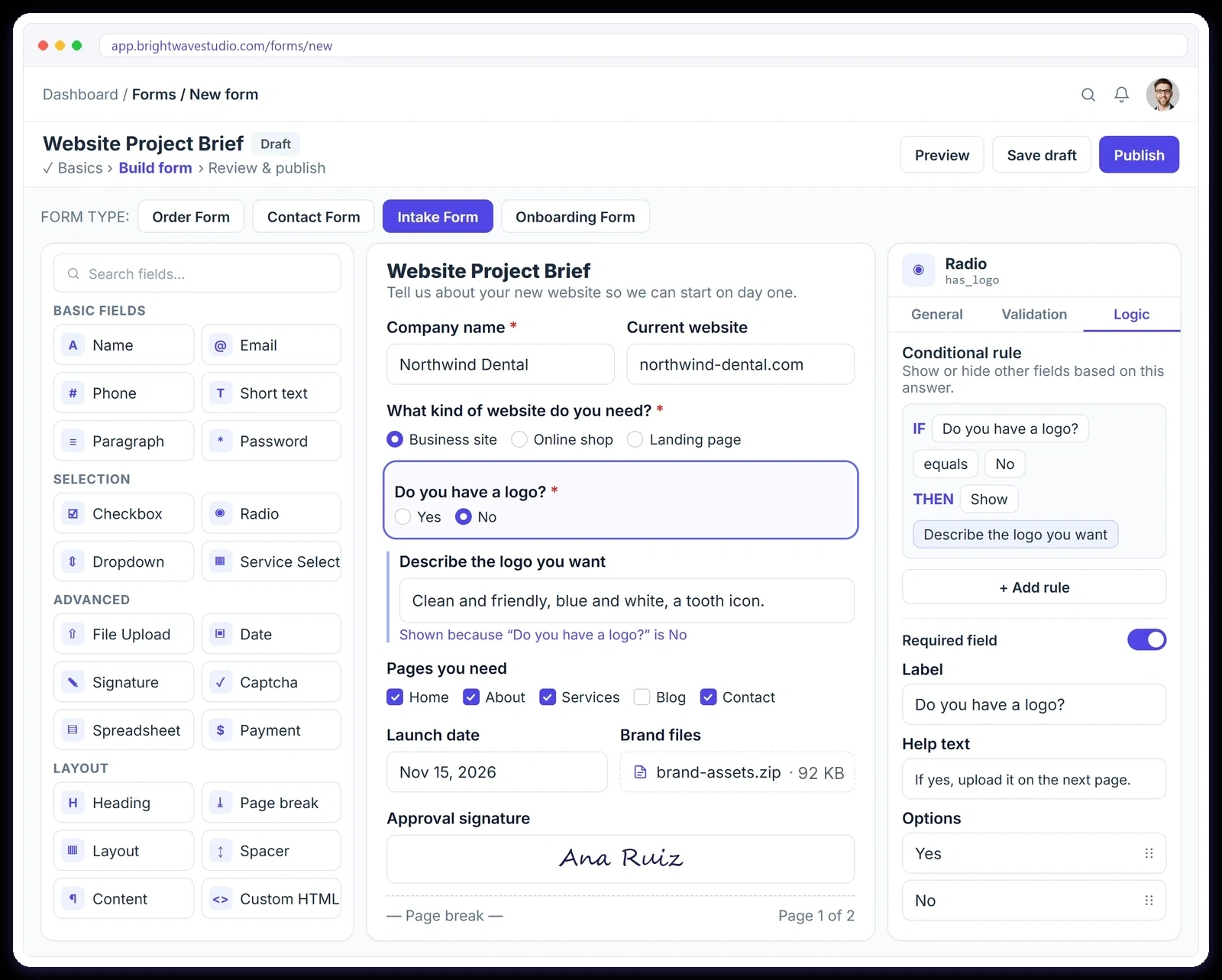Screen dimensions: 1222x980
Task: Add a Custom HTML element
Action: pyautogui.click(x=271, y=899)
